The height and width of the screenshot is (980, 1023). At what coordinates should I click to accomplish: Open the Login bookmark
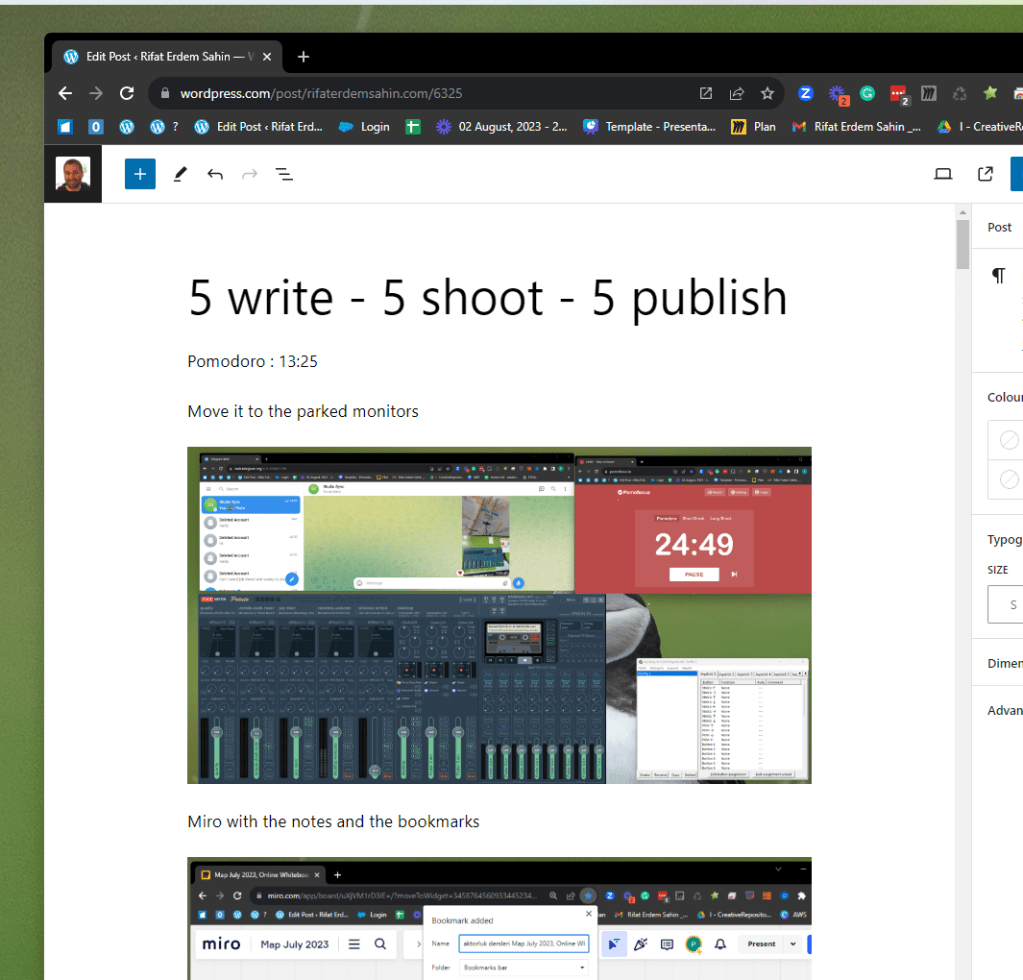click(364, 127)
